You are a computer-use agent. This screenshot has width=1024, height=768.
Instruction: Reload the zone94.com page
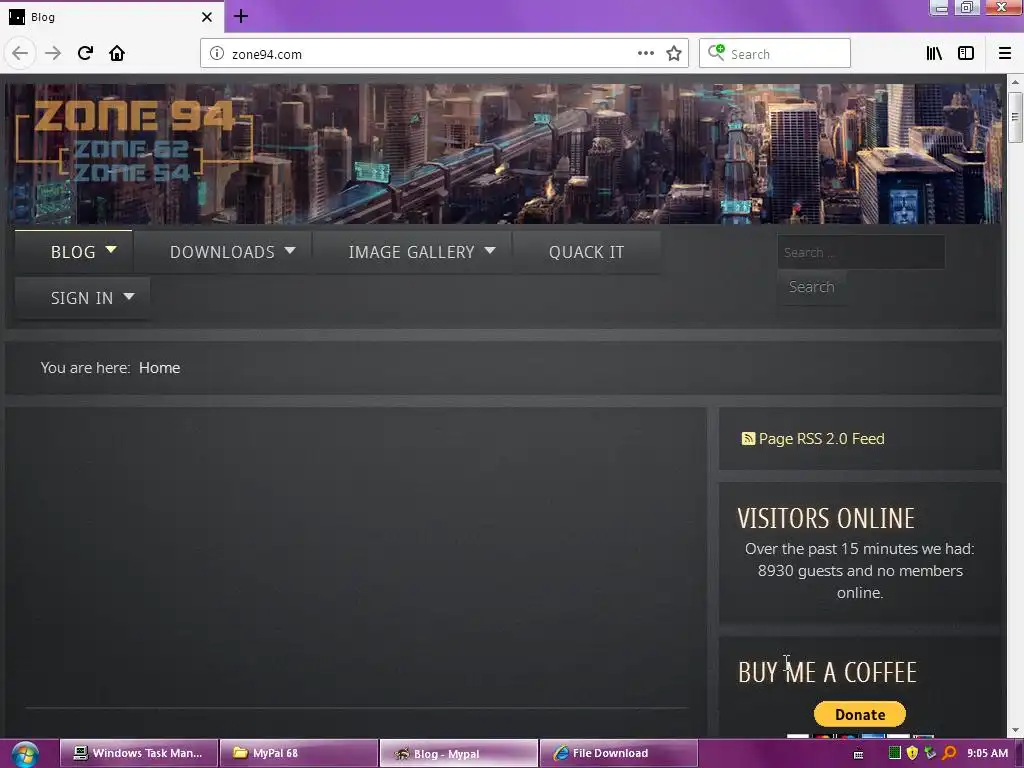[x=85, y=54]
